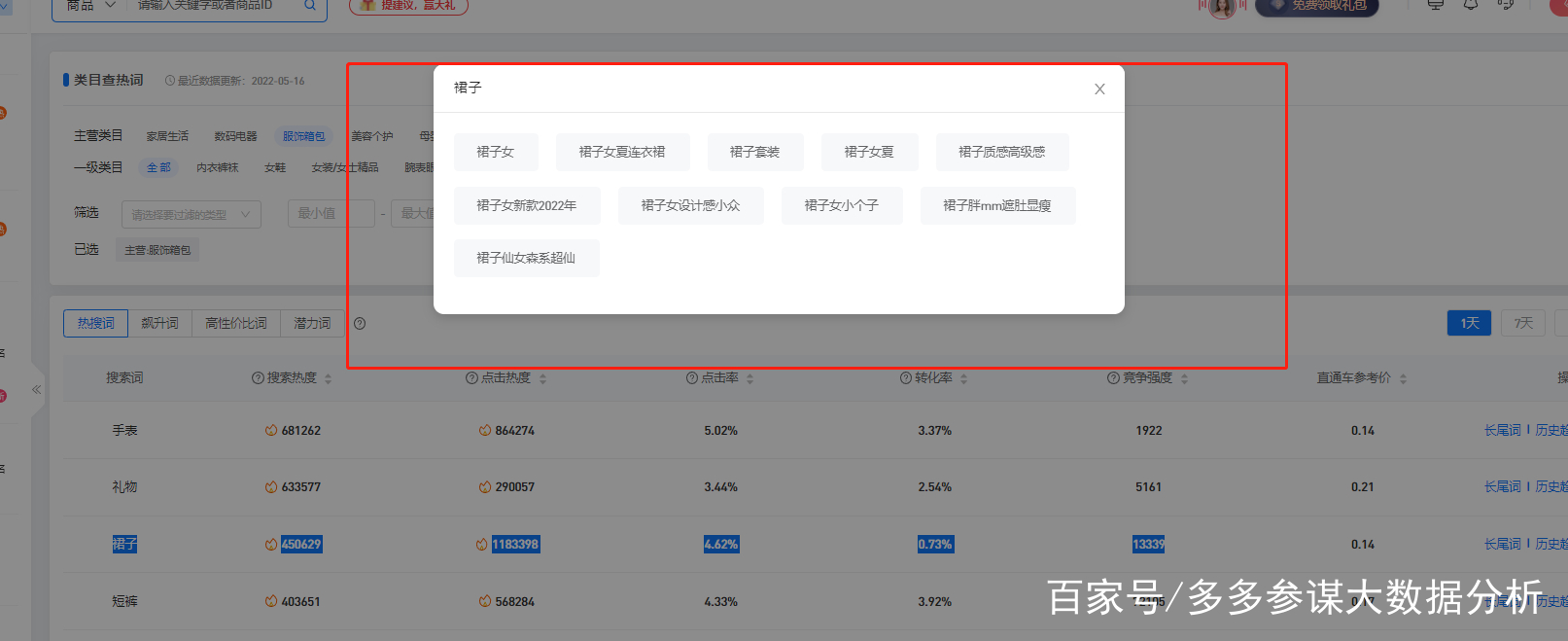
Task: Sort by 搜索热度 column arrows
Action: click(x=329, y=378)
